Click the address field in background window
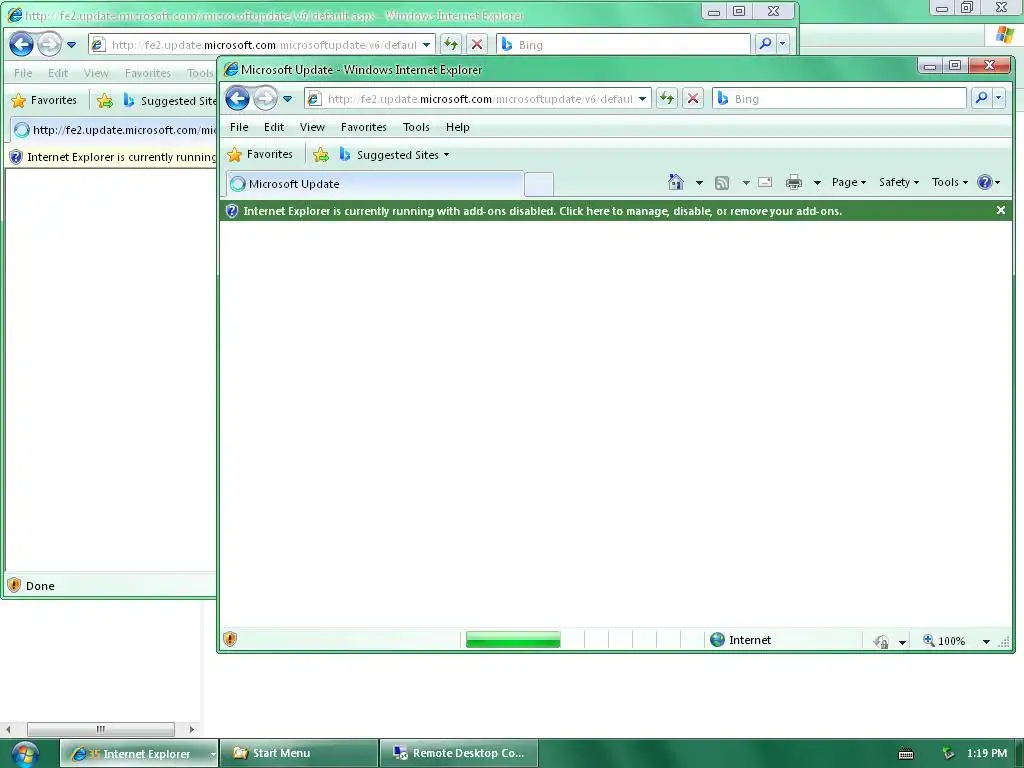The height and width of the screenshot is (768, 1024). [261, 45]
